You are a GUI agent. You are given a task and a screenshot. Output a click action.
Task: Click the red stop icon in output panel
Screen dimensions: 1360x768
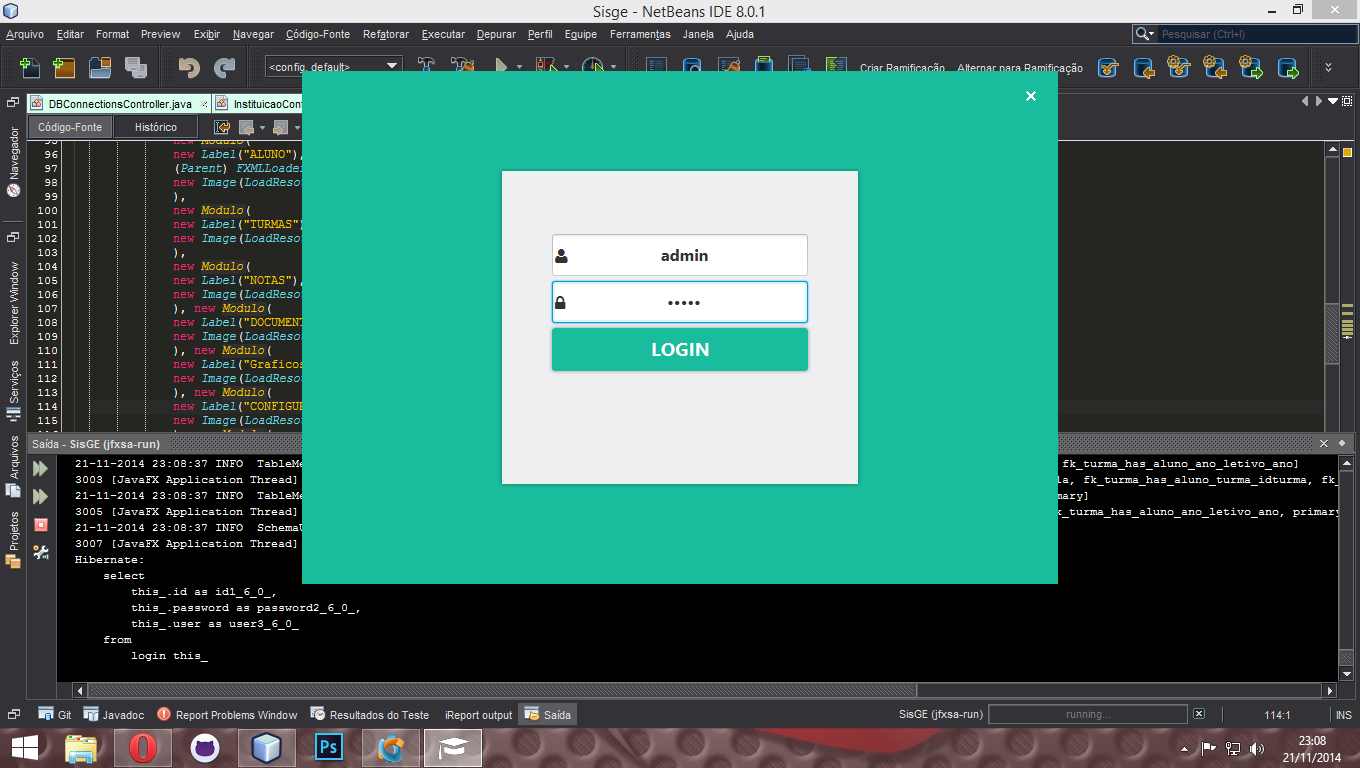coord(41,524)
